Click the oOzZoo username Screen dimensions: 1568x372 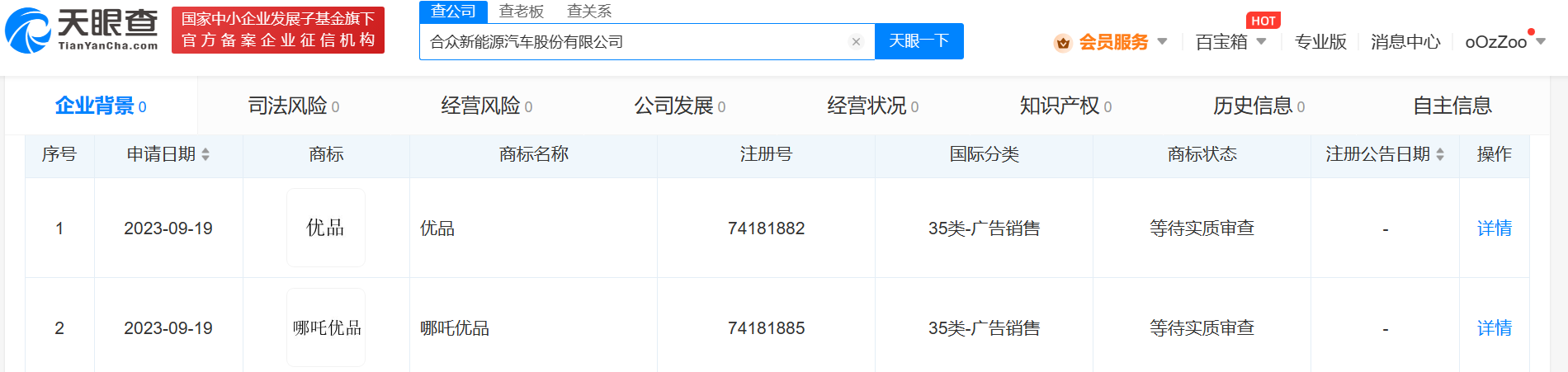[x=1495, y=41]
